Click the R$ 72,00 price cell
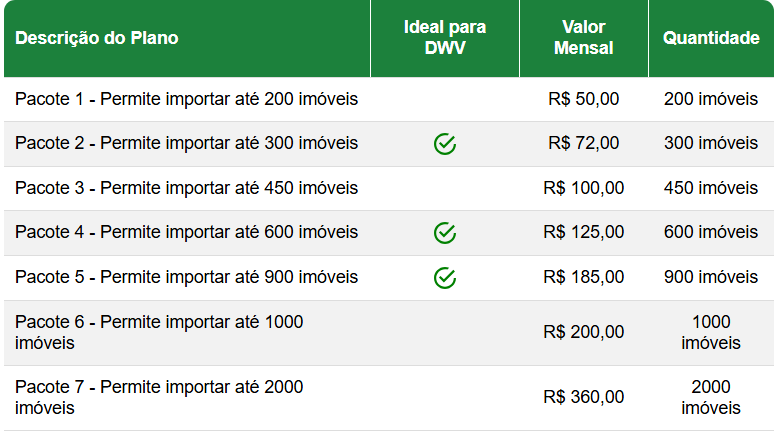This screenshot has width=780, height=434. [x=584, y=143]
